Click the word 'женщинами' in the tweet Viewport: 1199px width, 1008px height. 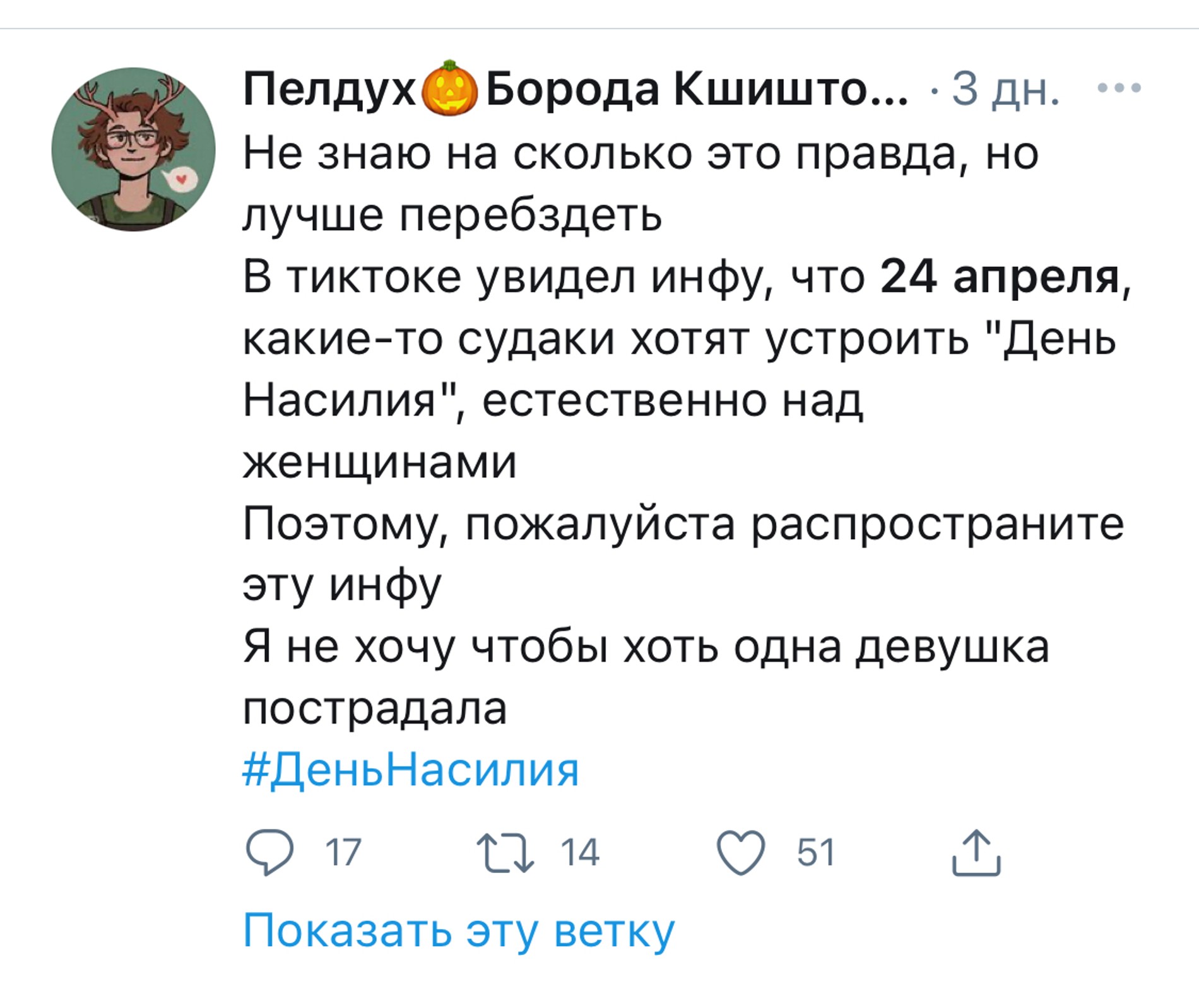tap(380, 462)
